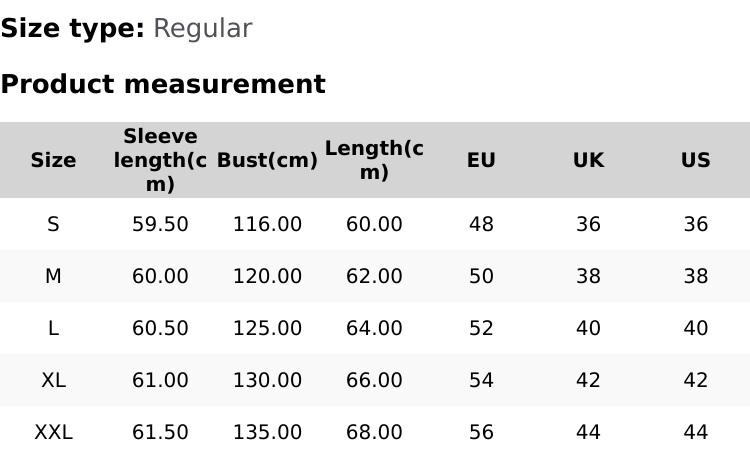Click the Regular size type value
Viewport: 750px width, 458px height.
tap(202, 28)
